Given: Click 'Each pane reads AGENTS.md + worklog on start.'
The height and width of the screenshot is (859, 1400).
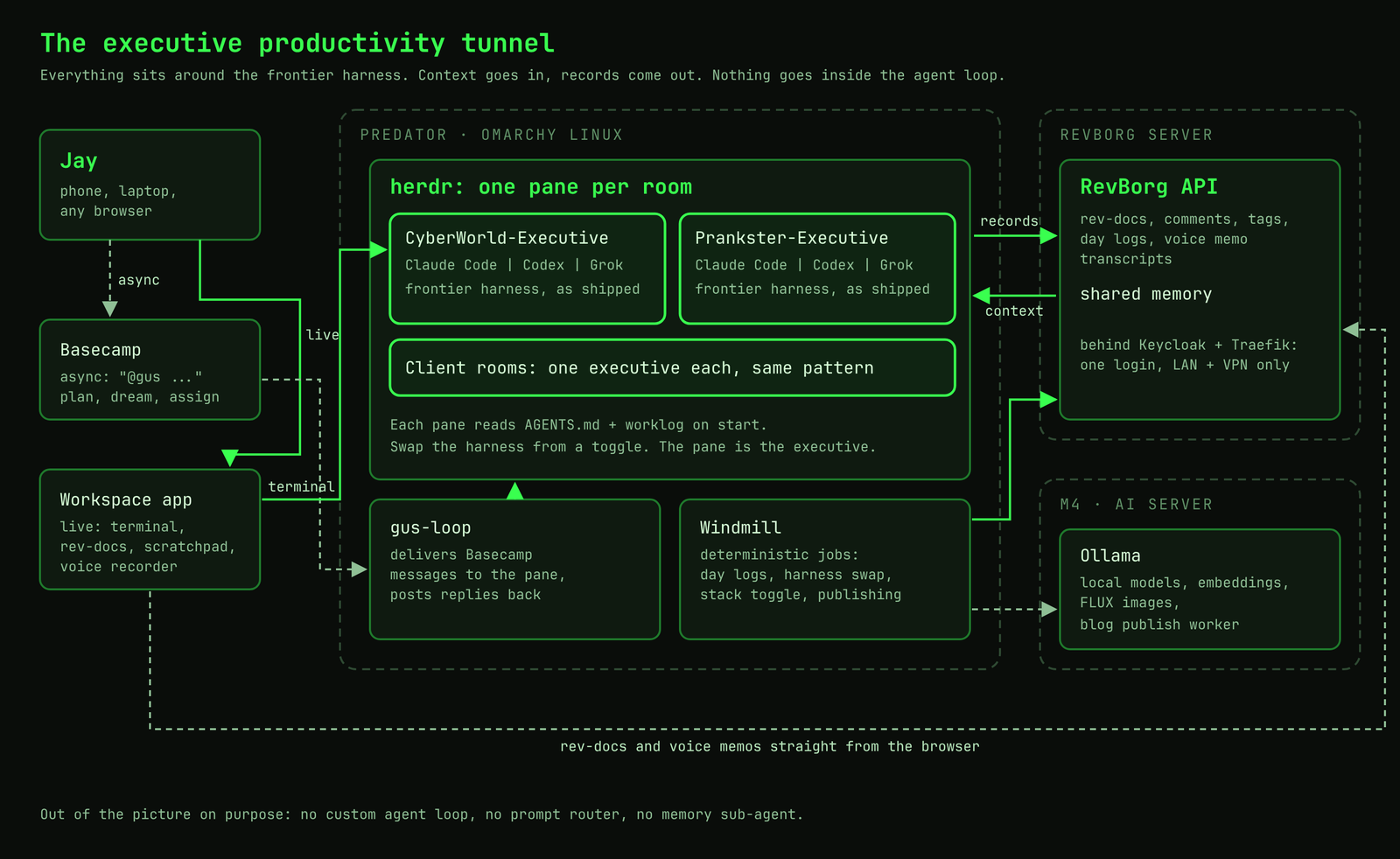Looking at the screenshot, I should pos(578,425).
